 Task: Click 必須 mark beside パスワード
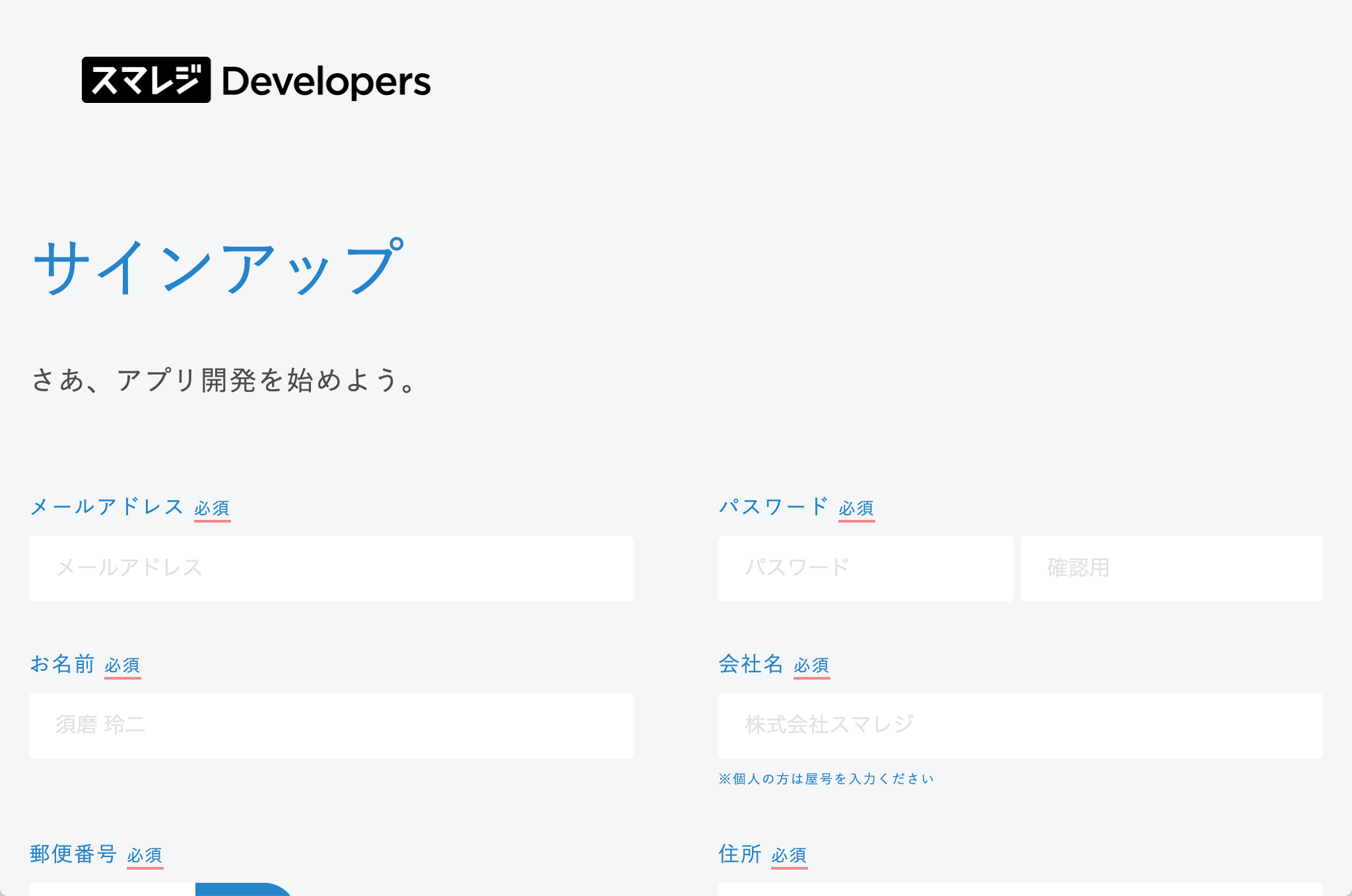point(856,509)
